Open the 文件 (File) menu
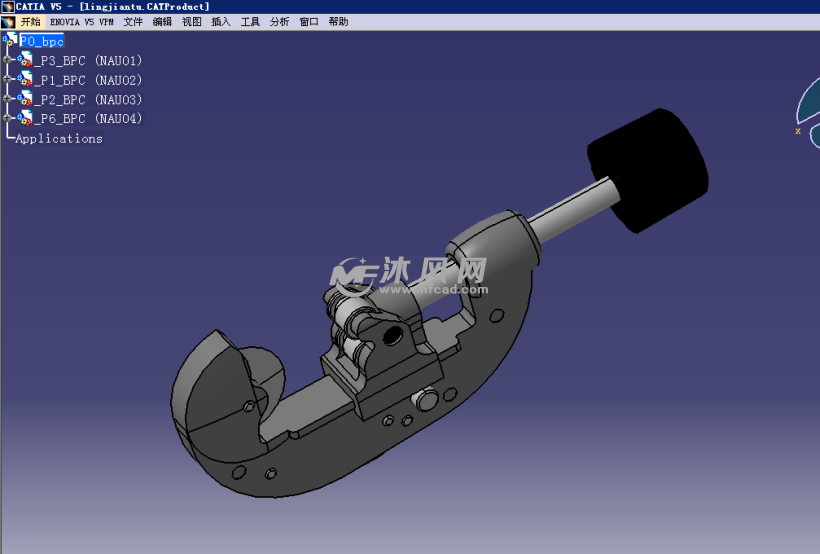 click(133, 21)
